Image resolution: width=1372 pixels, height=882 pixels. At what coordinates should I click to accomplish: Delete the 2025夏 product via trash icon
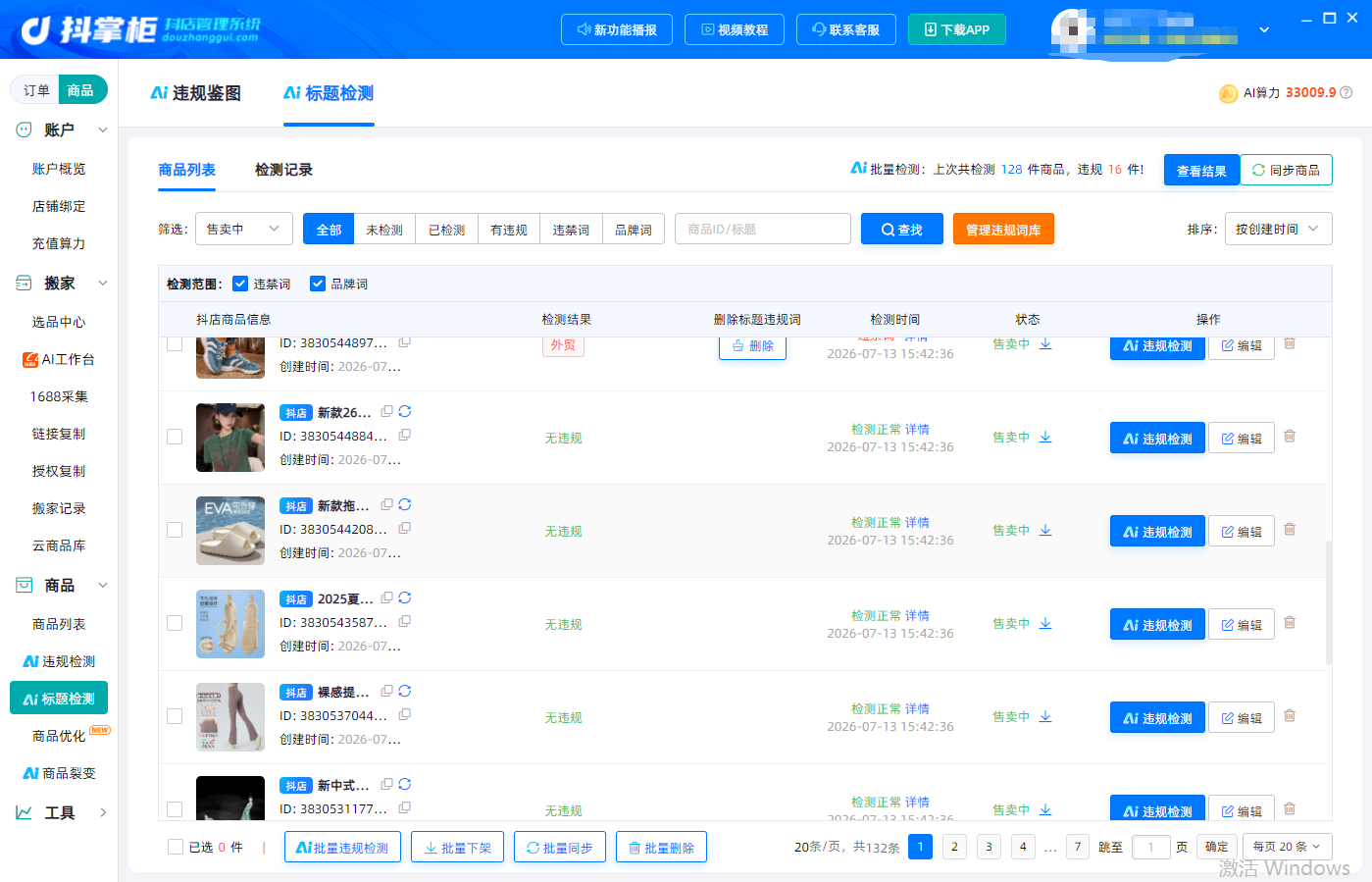tap(1290, 623)
